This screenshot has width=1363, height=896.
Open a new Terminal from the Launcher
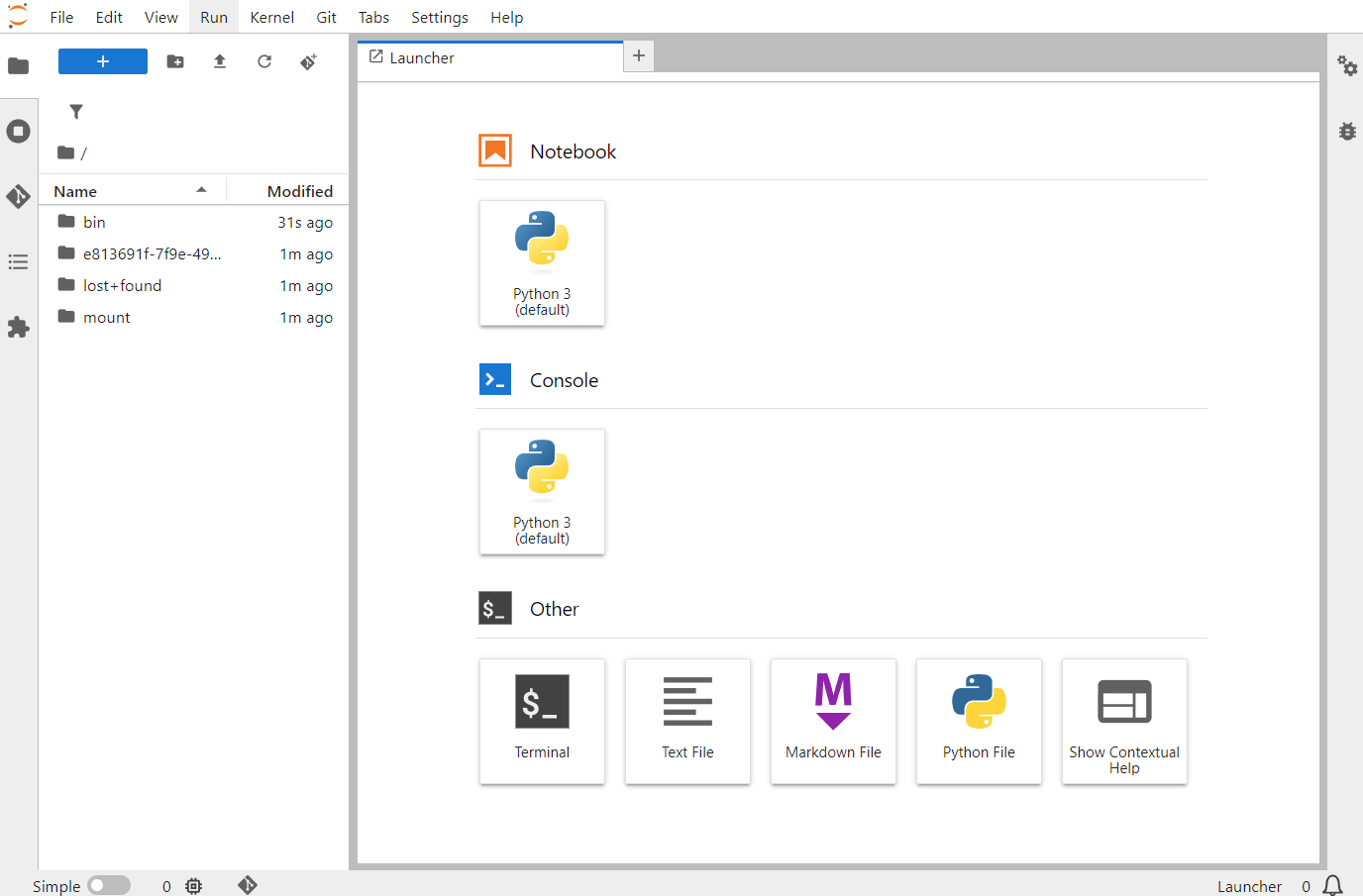click(542, 721)
